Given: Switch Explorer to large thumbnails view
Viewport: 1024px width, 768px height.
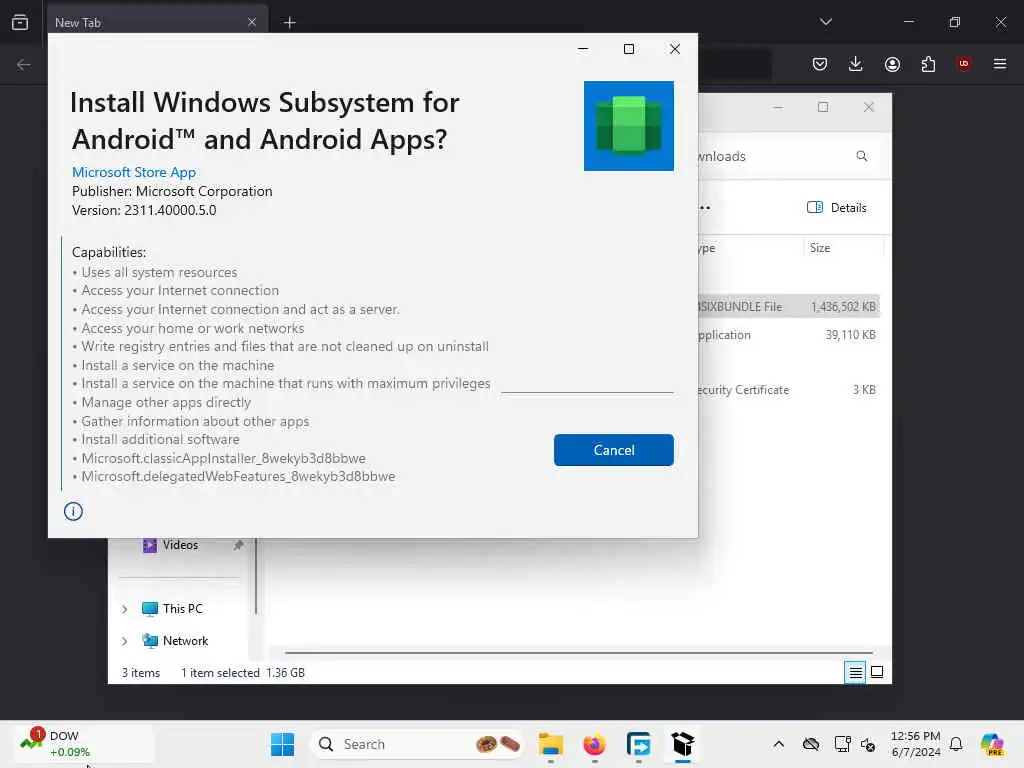Looking at the screenshot, I should click(x=877, y=672).
